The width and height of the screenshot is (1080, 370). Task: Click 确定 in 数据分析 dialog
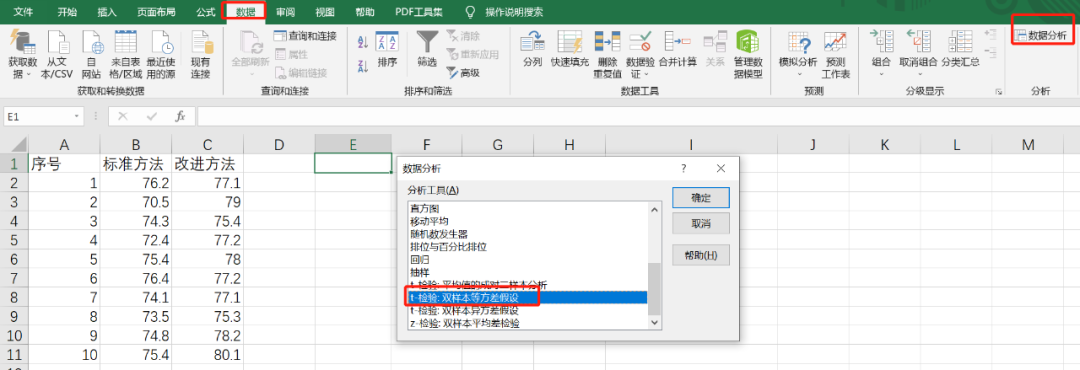click(700, 198)
